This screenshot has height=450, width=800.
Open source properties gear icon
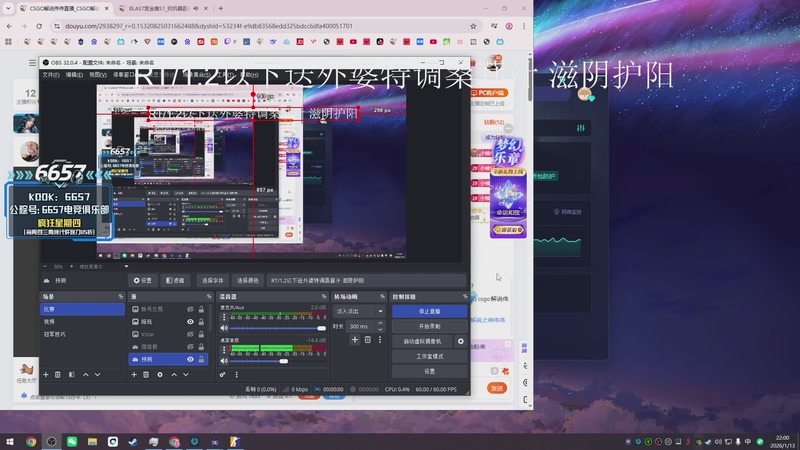(160, 374)
